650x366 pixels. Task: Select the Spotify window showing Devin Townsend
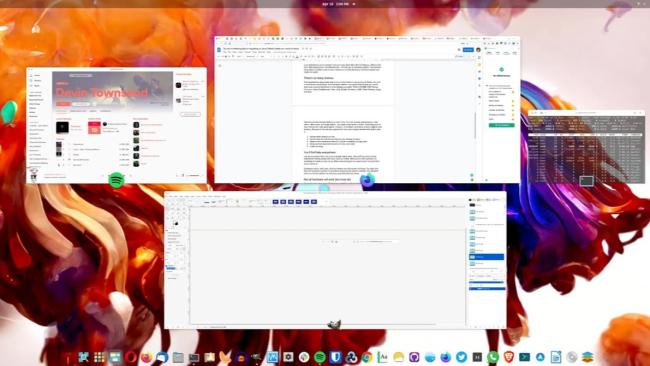tap(116, 125)
